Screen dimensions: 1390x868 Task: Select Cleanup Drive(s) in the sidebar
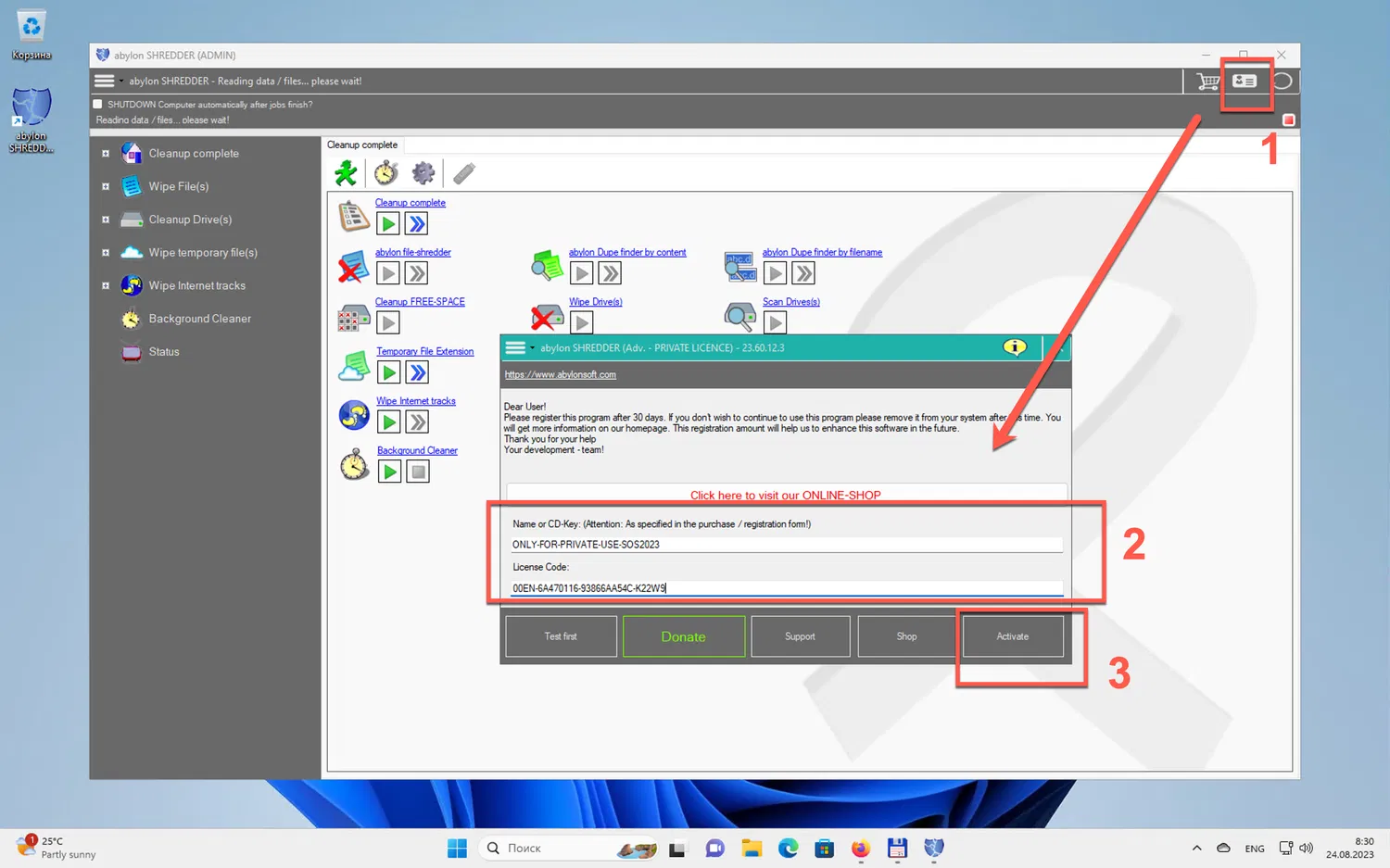(x=190, y=220)
